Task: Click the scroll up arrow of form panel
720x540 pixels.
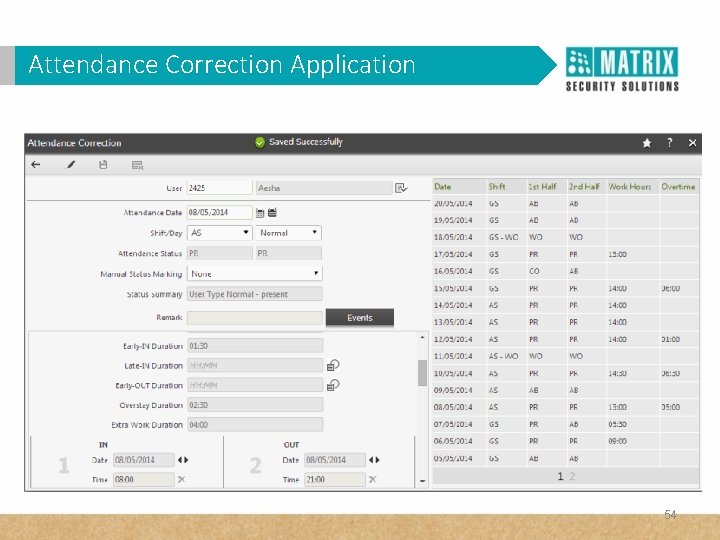Action: (422, 338)
